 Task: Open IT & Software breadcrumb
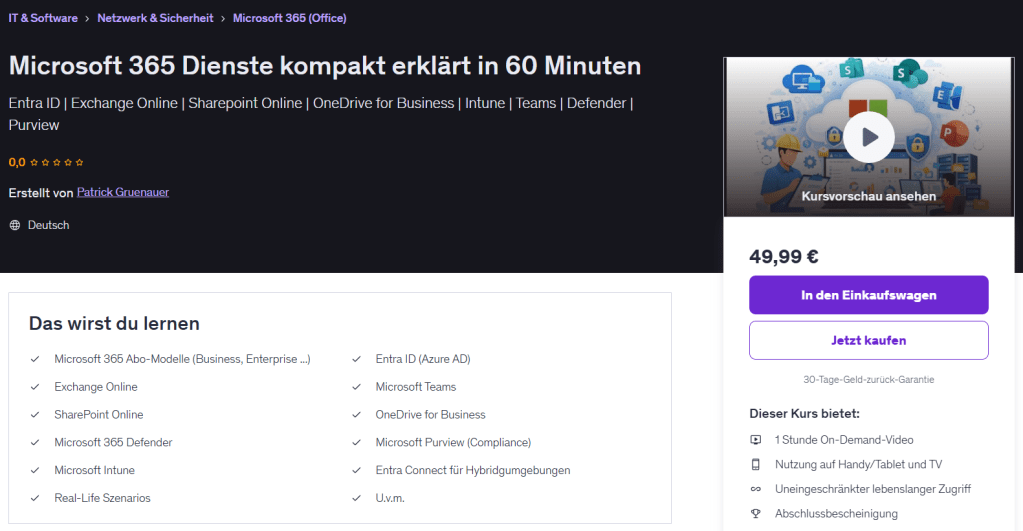point(42,18)
